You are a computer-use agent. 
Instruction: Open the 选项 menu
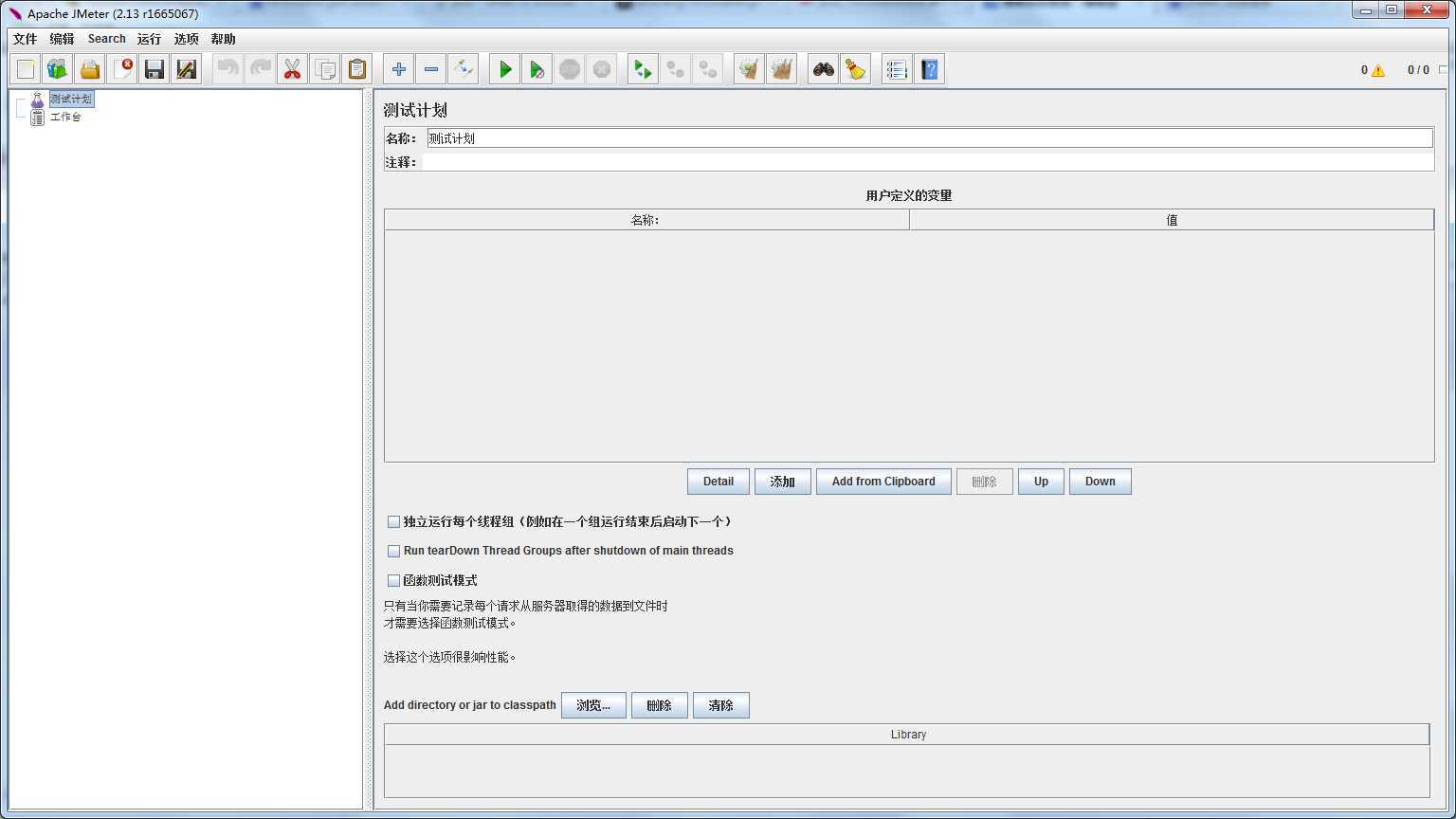[186, 39]
